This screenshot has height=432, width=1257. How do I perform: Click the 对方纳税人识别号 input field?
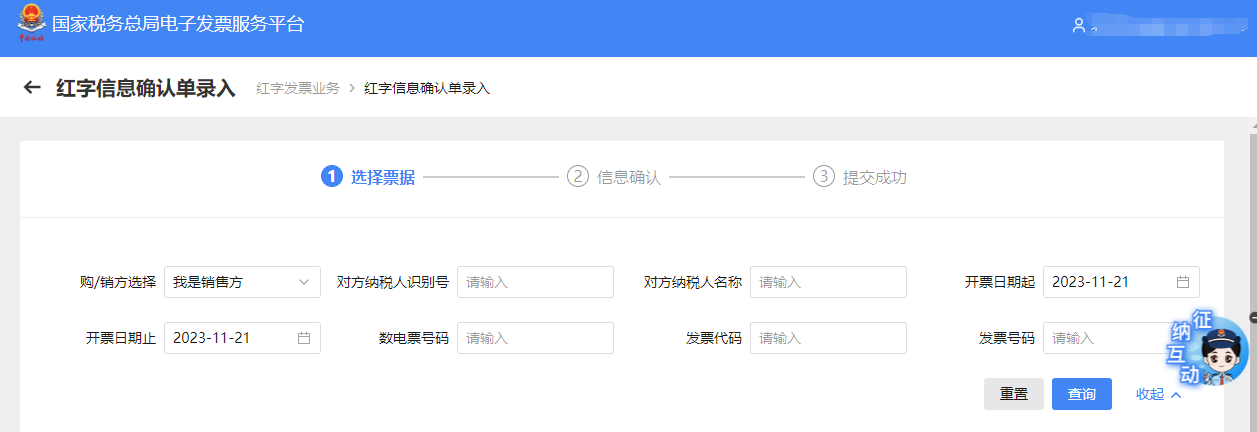tap(535, 282)
